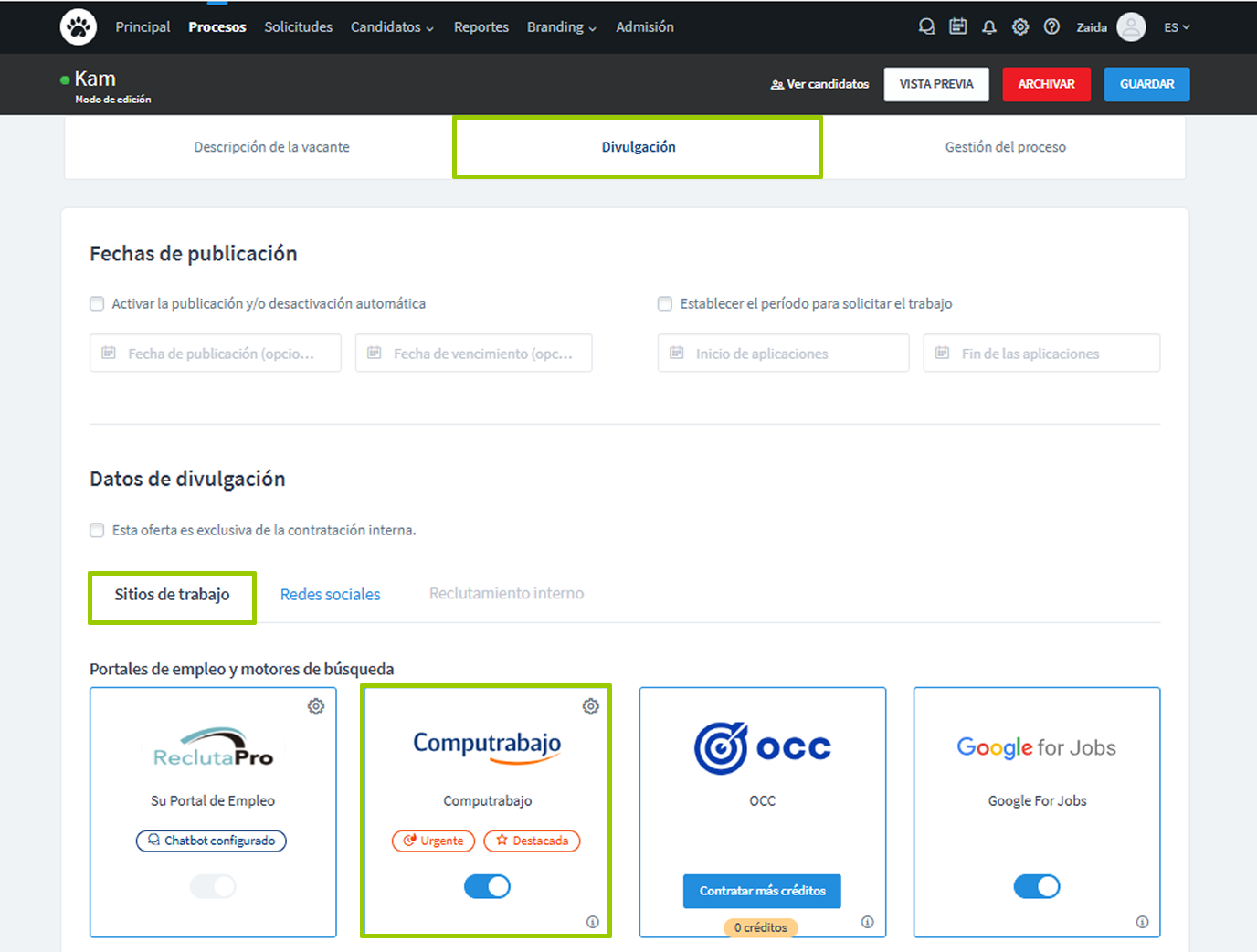This screenshot has width=1257, height=952.
Task: Expand the Branding dropdown menu
Action: pos(561,27)
